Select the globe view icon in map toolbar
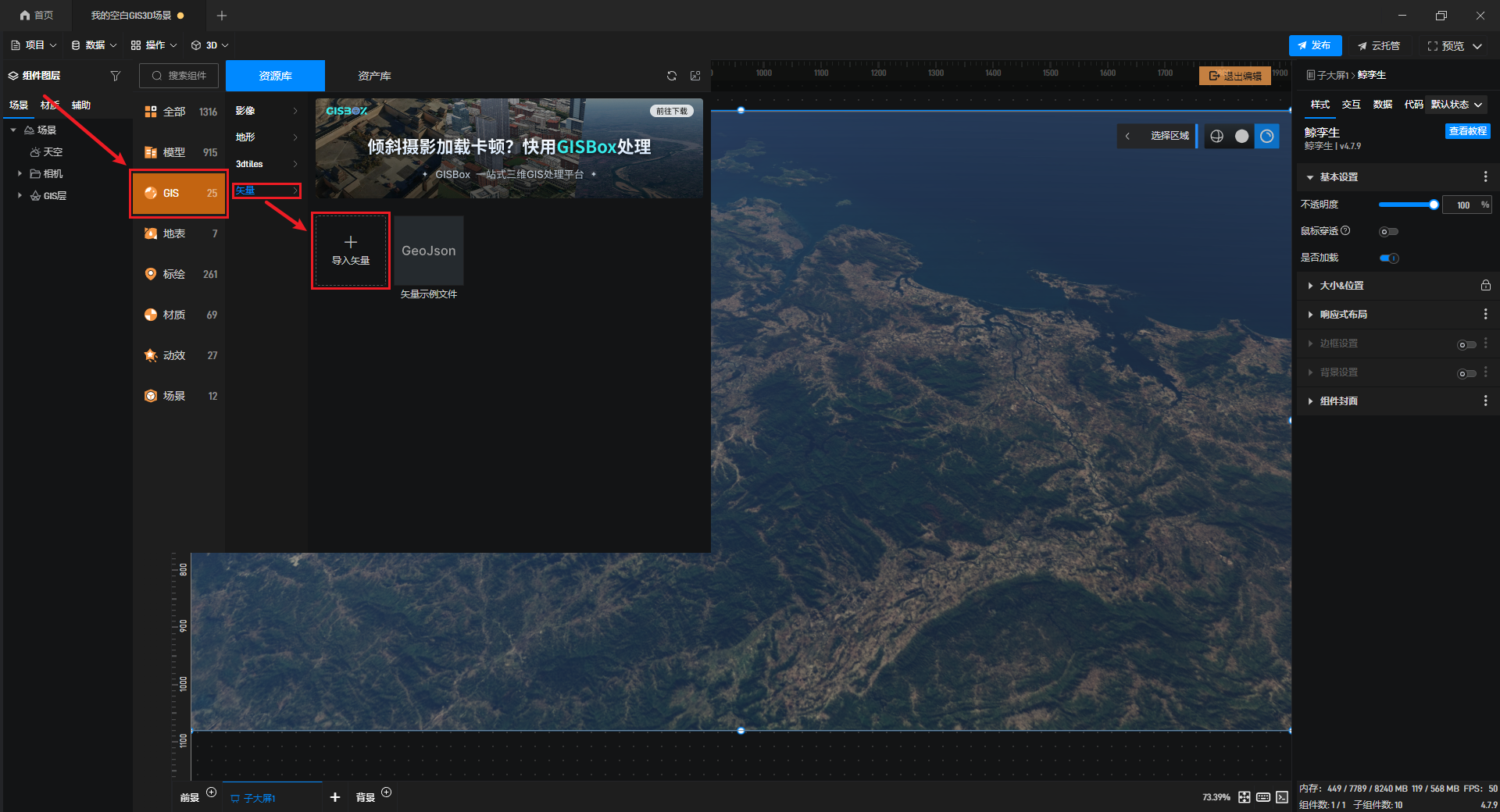Image resolution: width=1500 pixels, height=812 pixels. pyautogui.click(x=1216, y=137)
